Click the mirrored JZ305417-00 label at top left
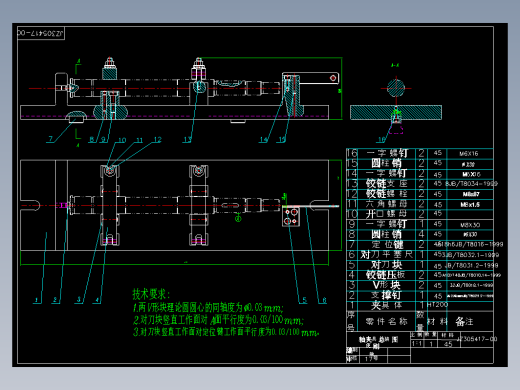Screen dimensions: 520x390 (40, 33)
